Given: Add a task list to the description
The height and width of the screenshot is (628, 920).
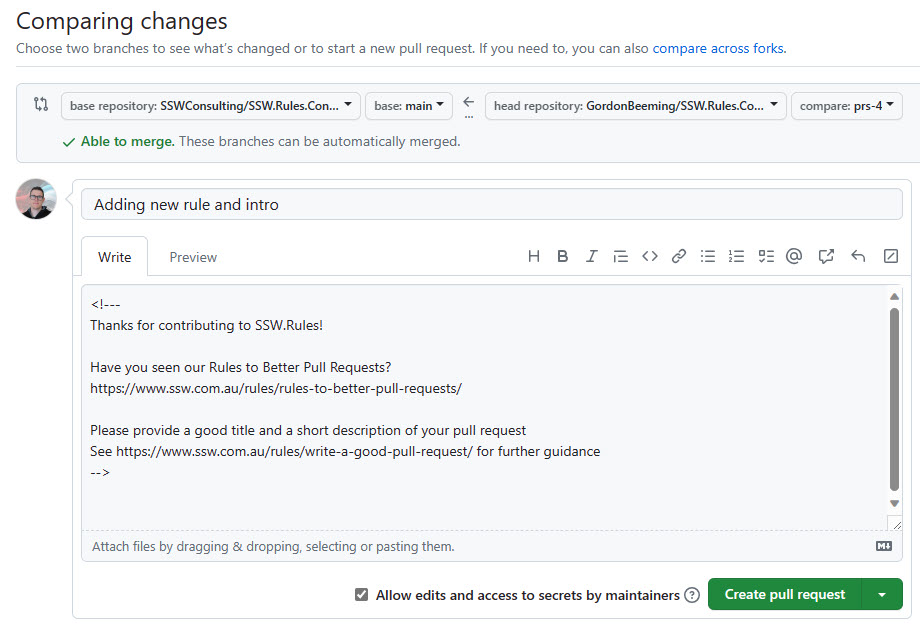Looking at the screenshot, I should pyautogui.click(x=766, y=256).
